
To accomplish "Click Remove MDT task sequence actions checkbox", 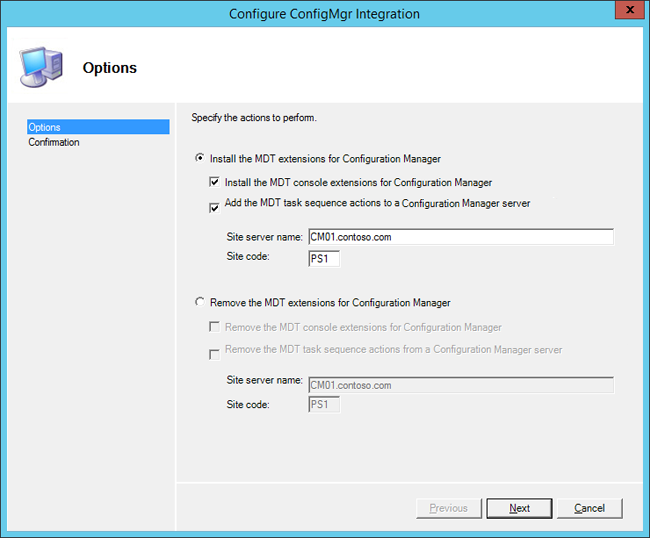I will [x=214, y=353].
